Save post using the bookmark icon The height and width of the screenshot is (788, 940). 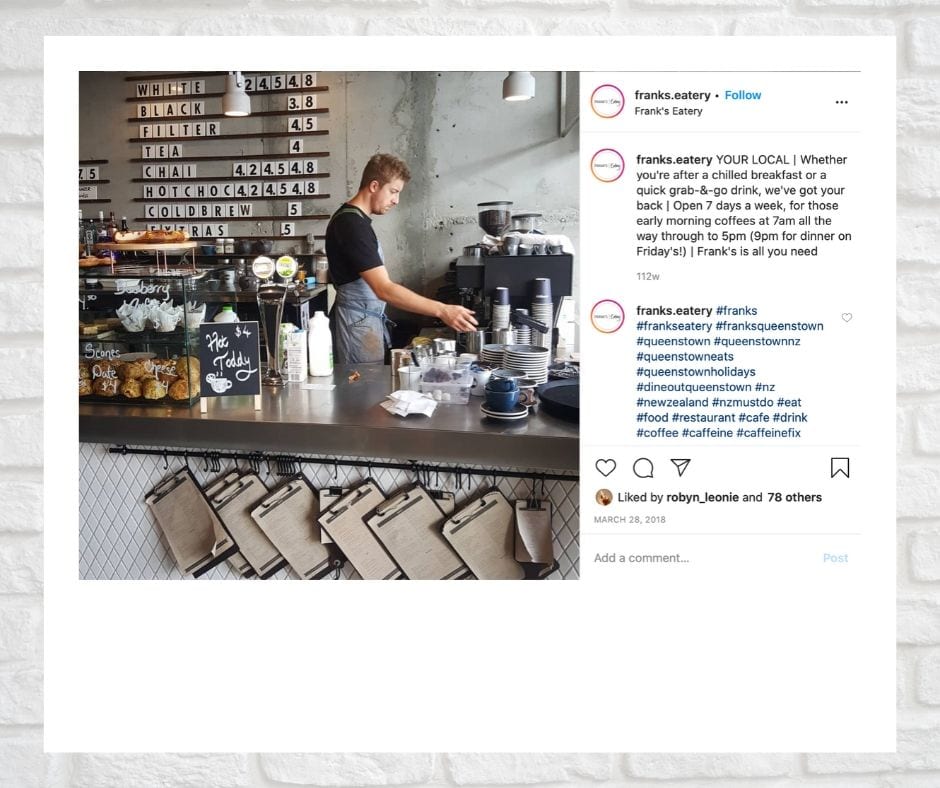coord(840,468)
